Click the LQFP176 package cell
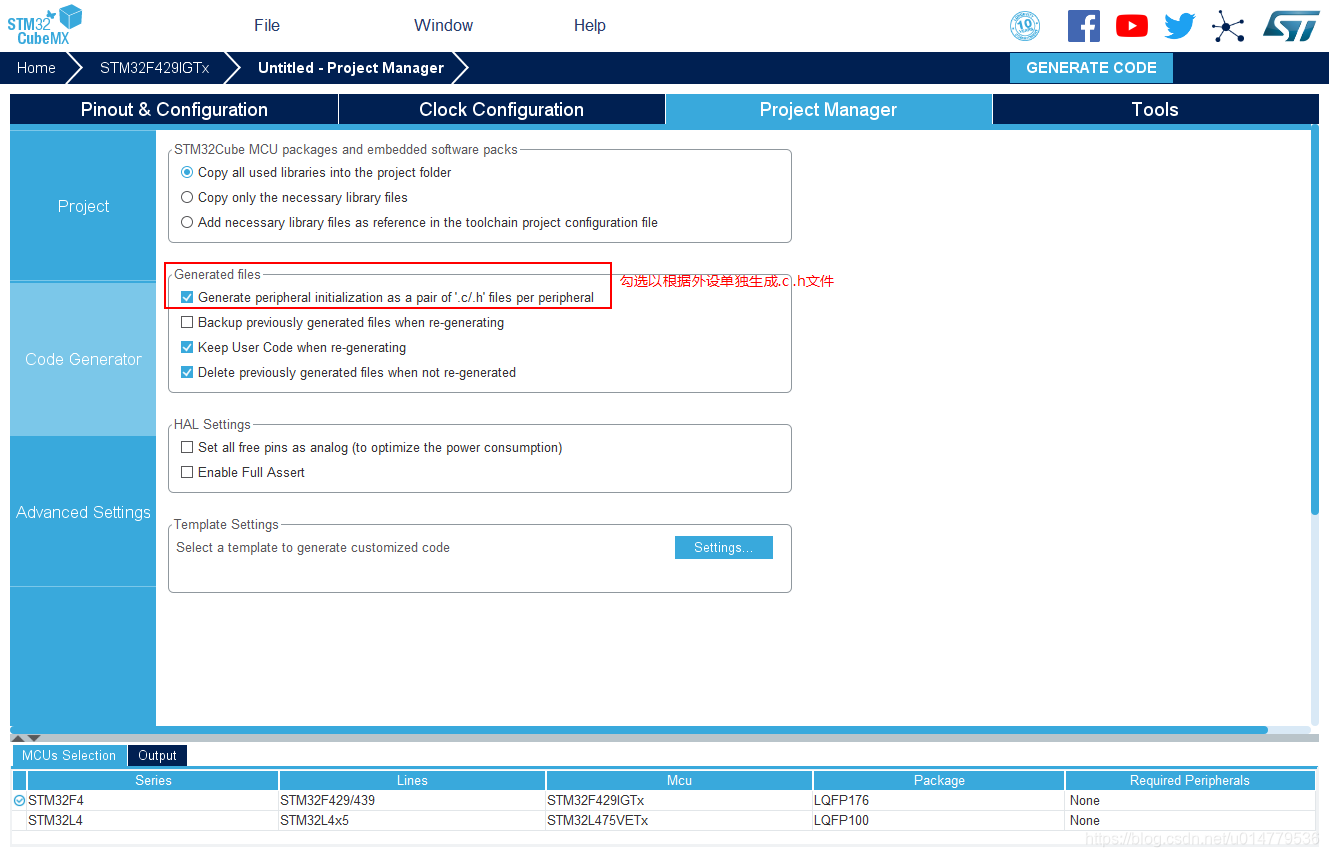The image size is (1329, 857). click(x=939, y=800)
